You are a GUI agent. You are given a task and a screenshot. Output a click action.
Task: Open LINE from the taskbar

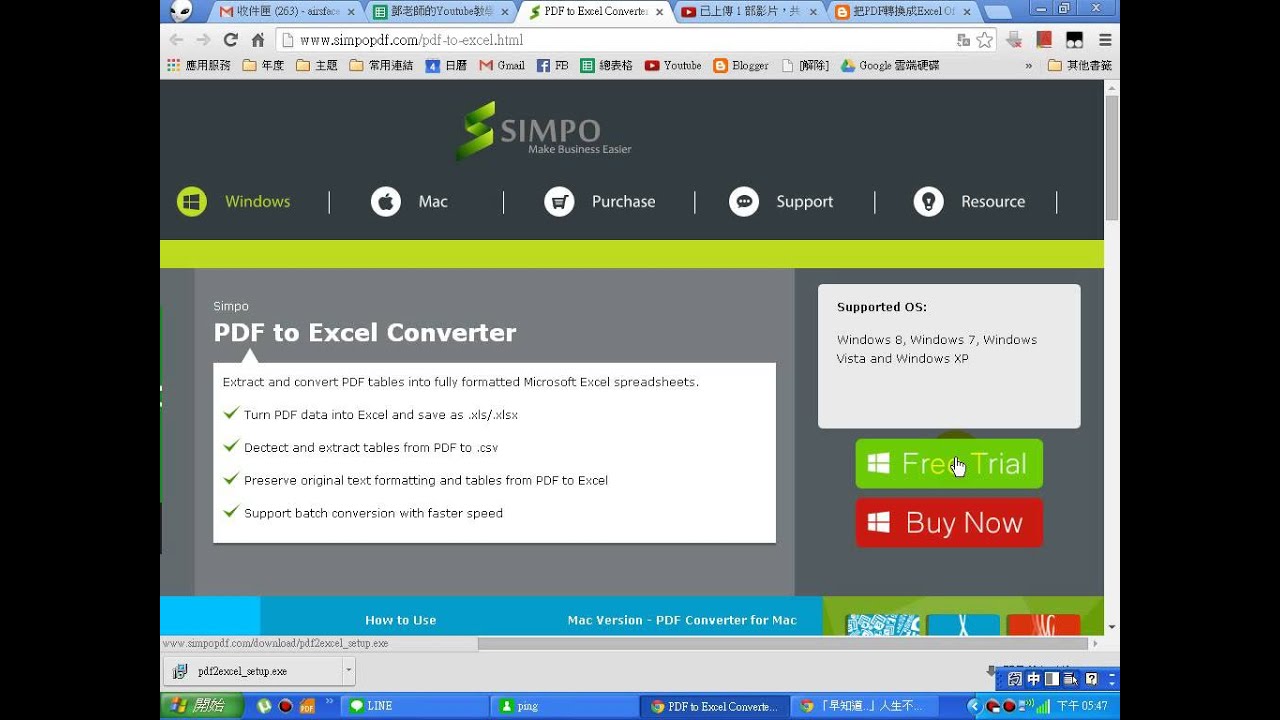click(415, 706)
